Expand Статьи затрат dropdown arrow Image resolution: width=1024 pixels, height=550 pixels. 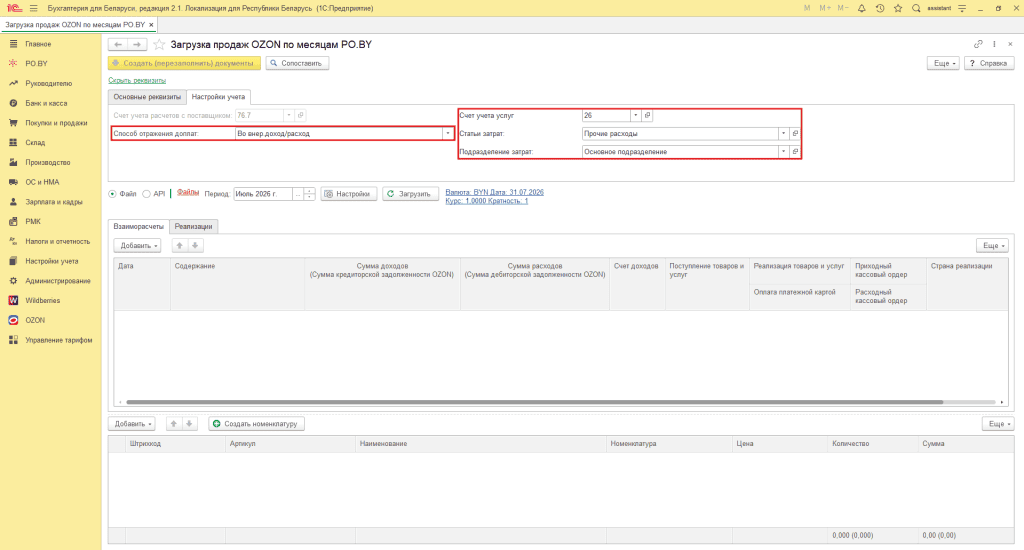point(783,133)
